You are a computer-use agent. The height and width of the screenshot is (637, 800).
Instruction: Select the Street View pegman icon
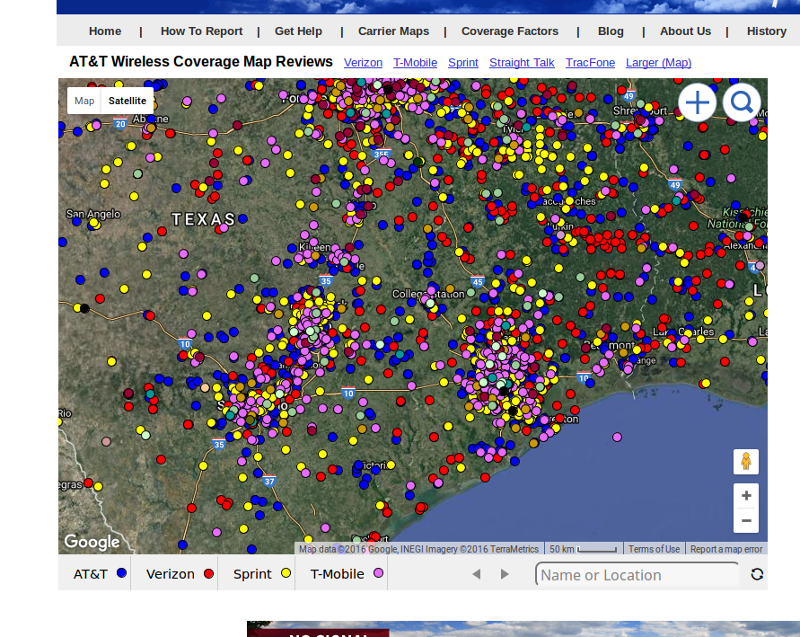click(746, 462)
